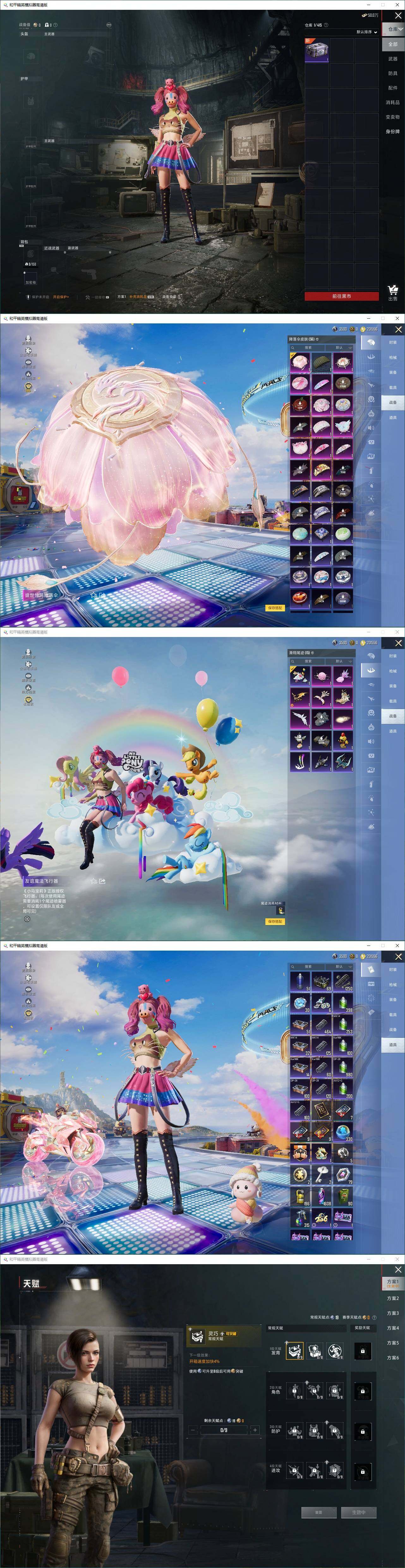Image resolution: width=405 pixels, height=1568 pixels.
Task: Select 方案2 tab in 天赋 window
Action: 393,1298
